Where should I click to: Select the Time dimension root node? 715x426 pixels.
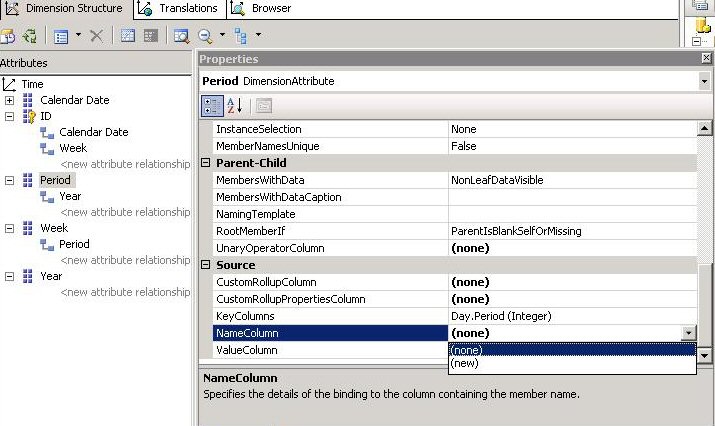(x=32, y=84)
